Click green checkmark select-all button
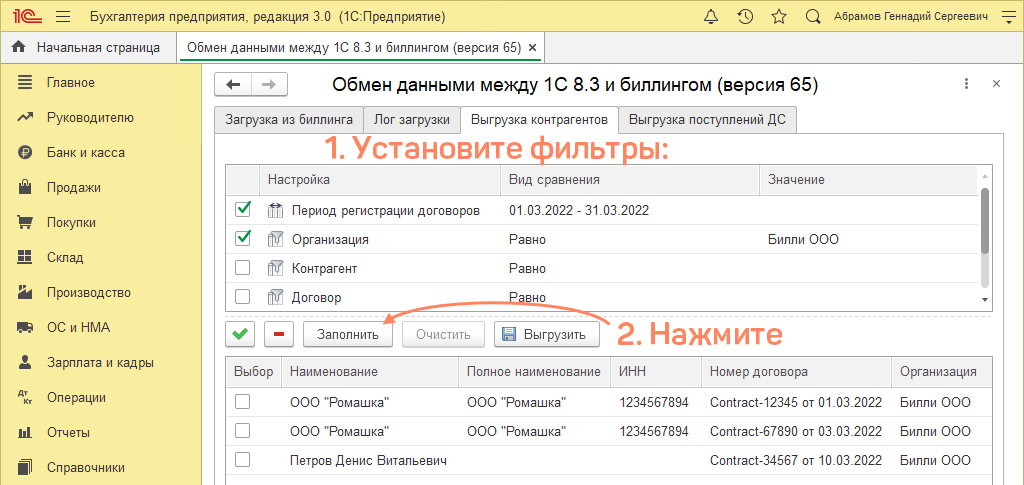Screen dimensions: 1024x485 click(240, 334)
